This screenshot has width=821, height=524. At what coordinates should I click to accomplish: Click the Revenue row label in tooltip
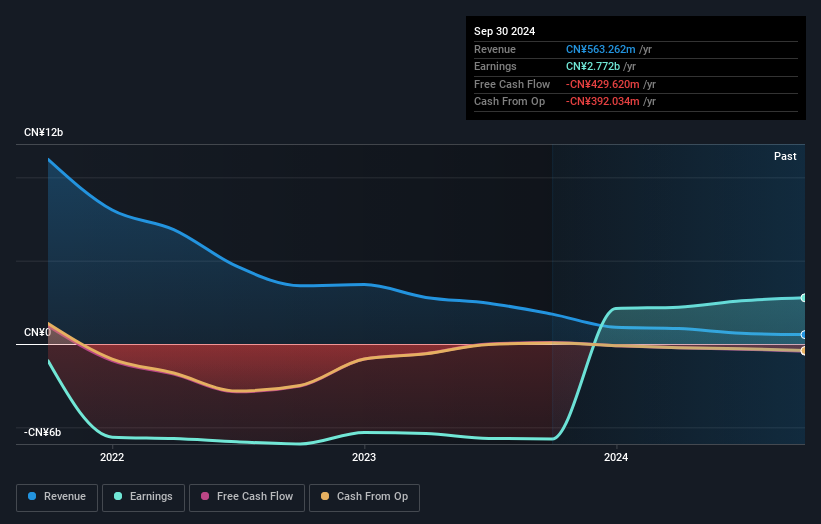coord(495,49)
